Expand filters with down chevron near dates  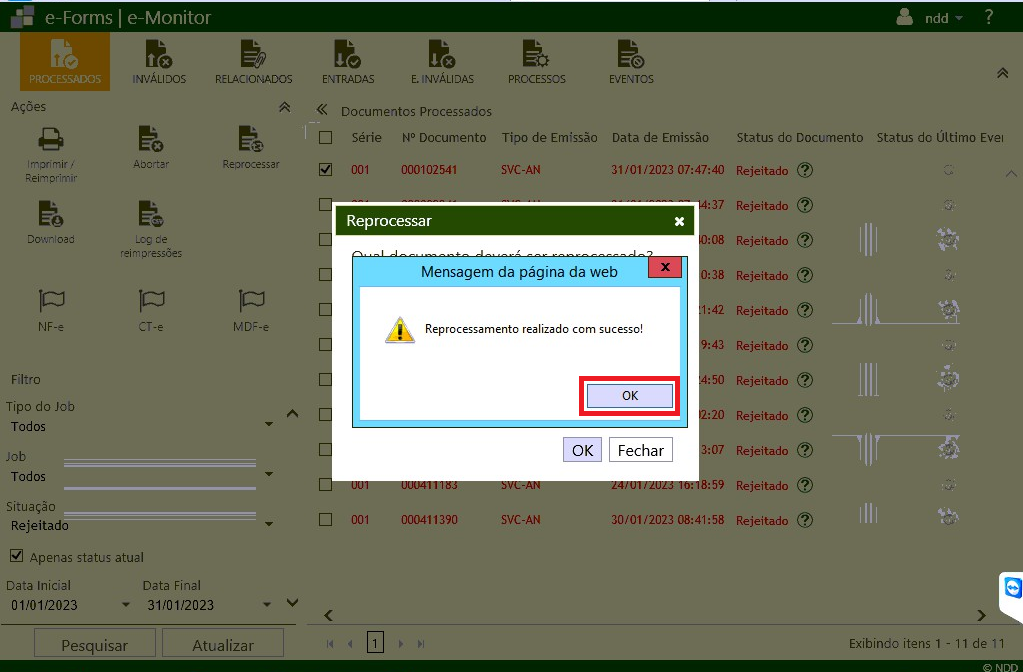[292, 603]
